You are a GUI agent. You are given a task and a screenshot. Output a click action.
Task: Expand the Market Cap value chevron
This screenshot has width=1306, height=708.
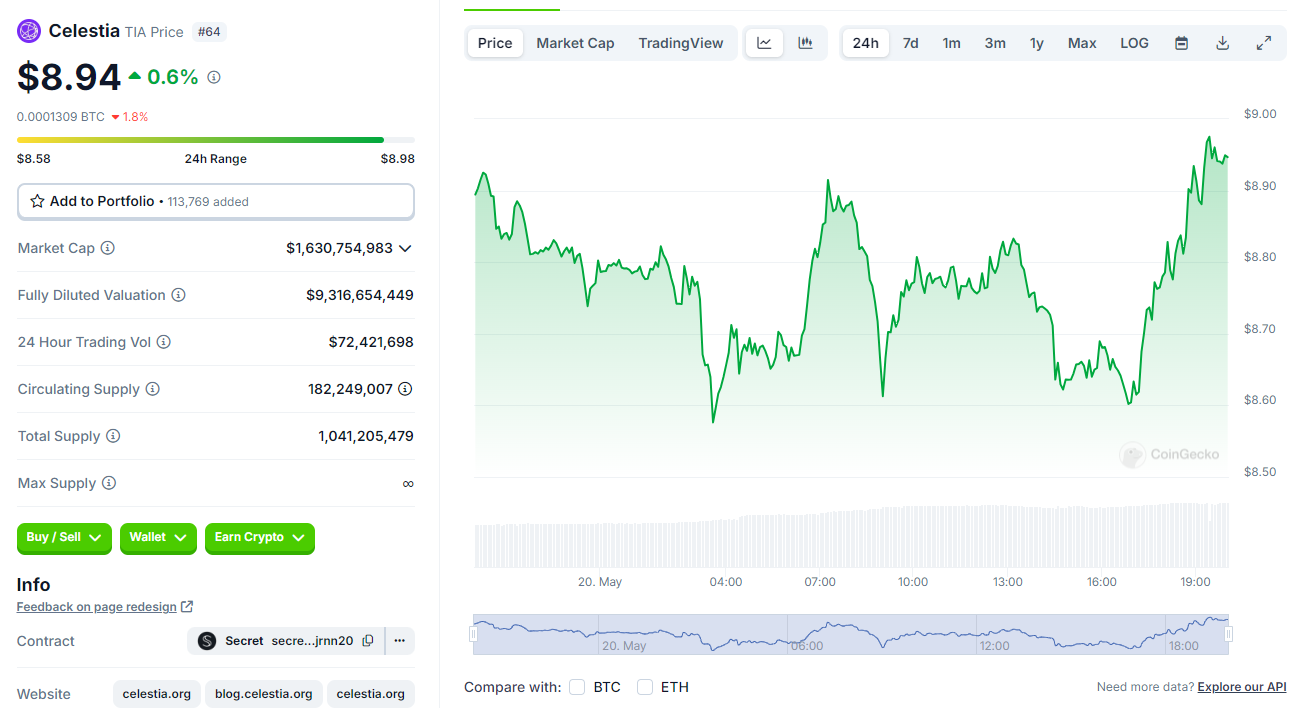405,248
